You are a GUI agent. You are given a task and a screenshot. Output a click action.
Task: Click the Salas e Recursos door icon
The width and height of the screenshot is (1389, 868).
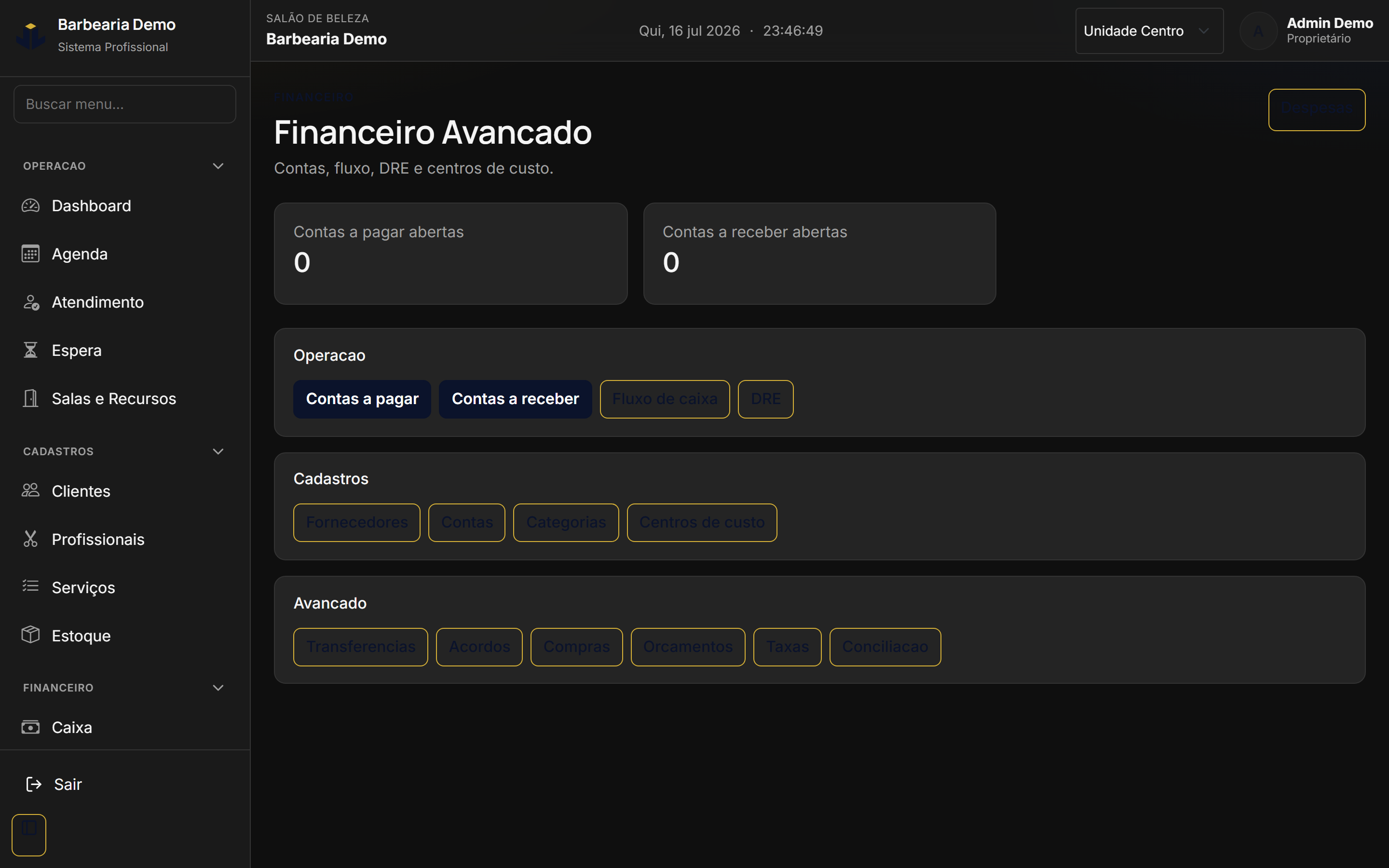coord(30,398)
